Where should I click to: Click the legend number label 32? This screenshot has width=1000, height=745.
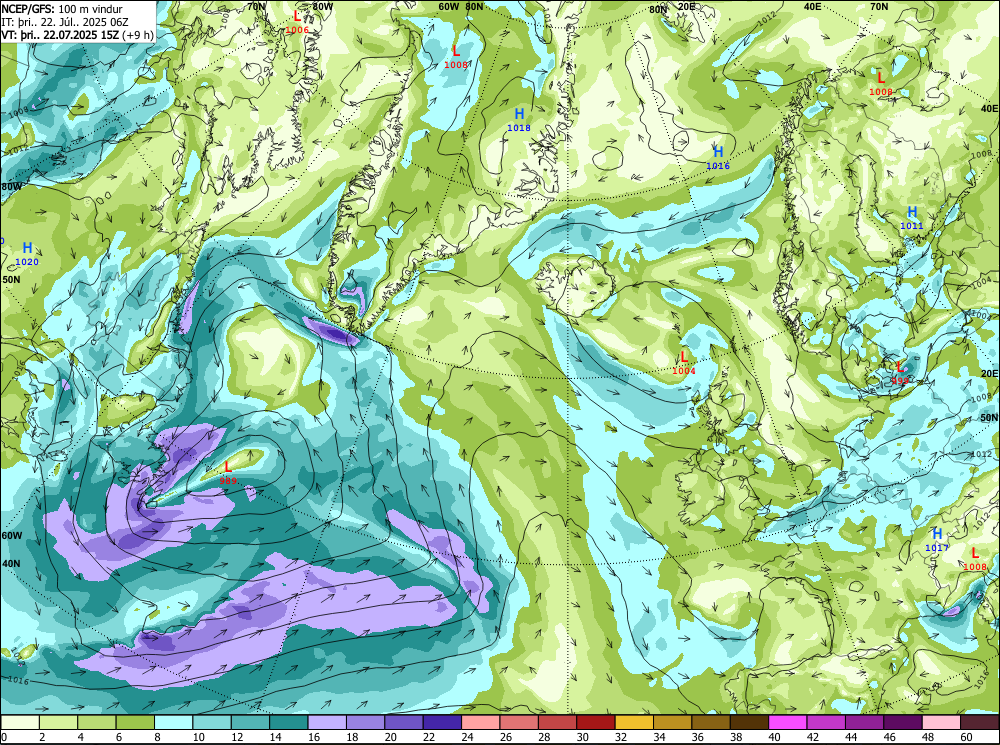point(621,737)
